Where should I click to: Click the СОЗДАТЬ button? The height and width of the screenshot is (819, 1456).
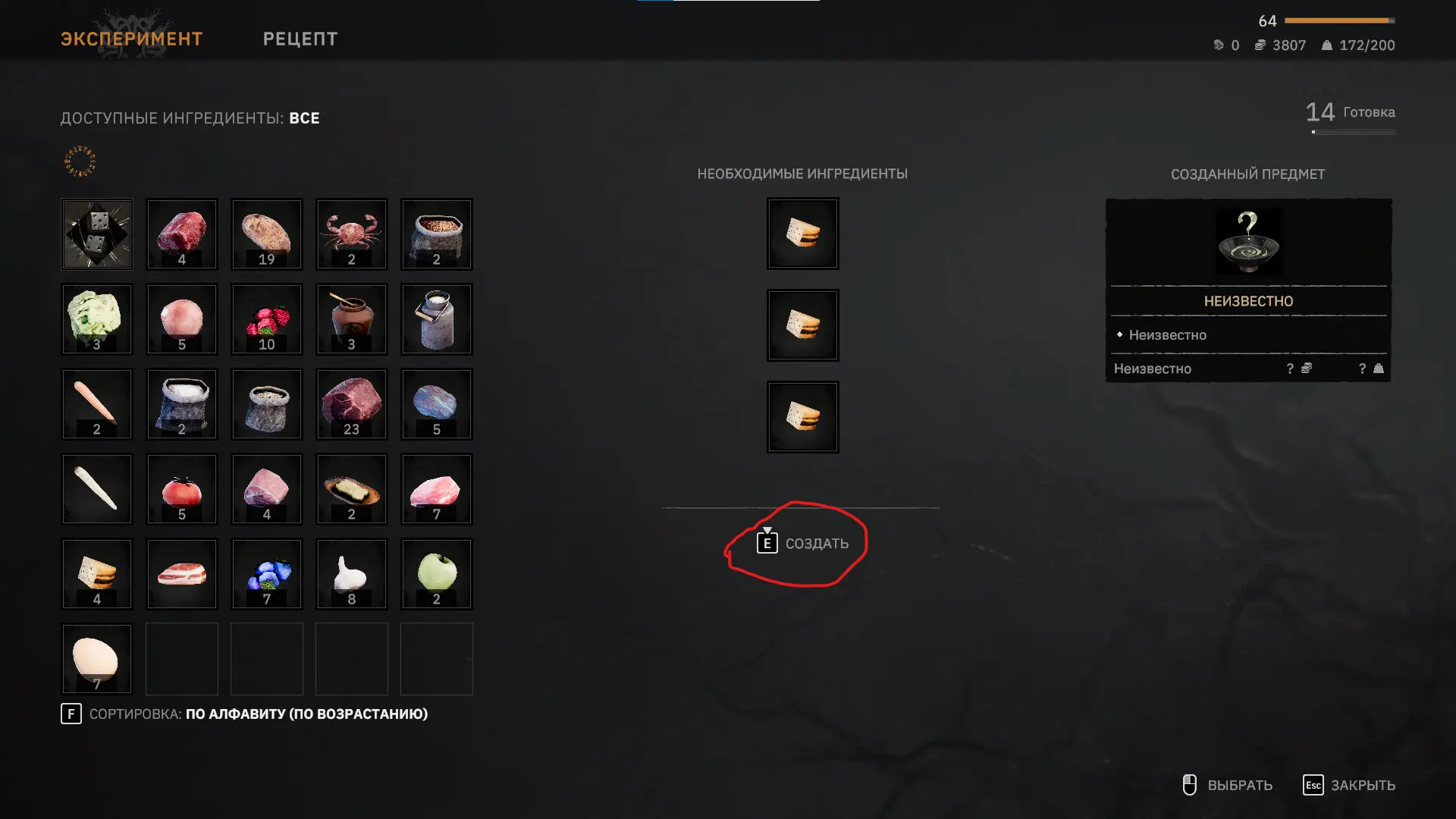pos(802,543)
